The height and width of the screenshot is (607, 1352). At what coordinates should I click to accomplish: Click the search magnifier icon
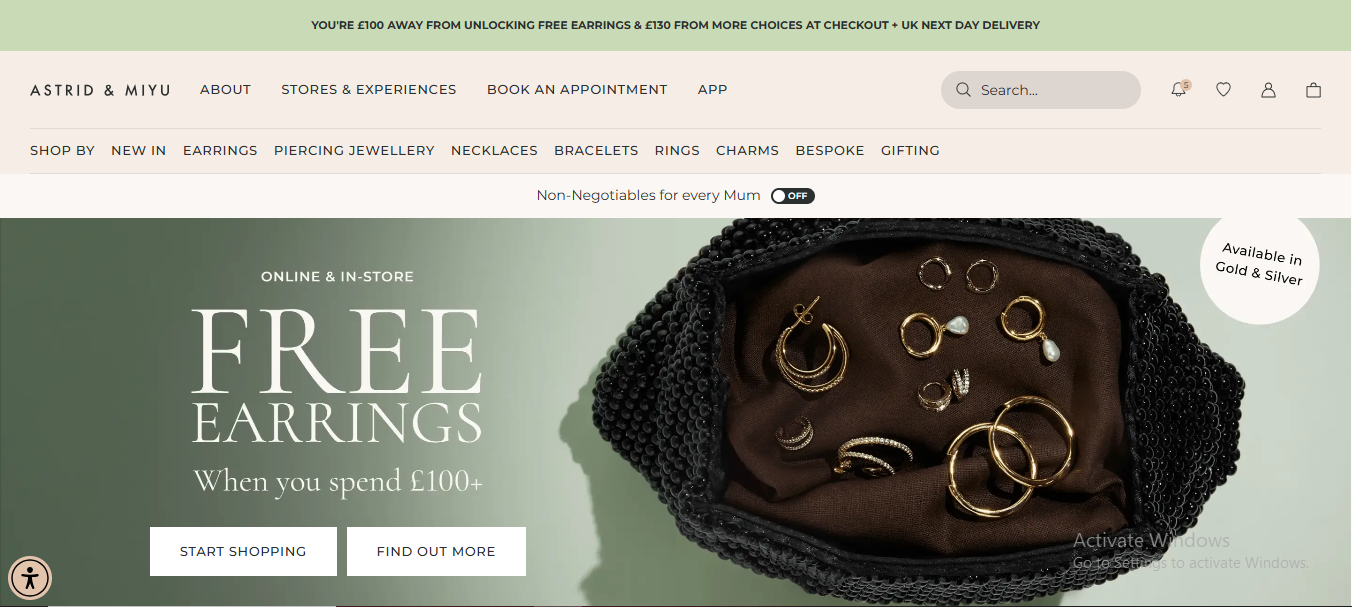(x=963, y=90)
